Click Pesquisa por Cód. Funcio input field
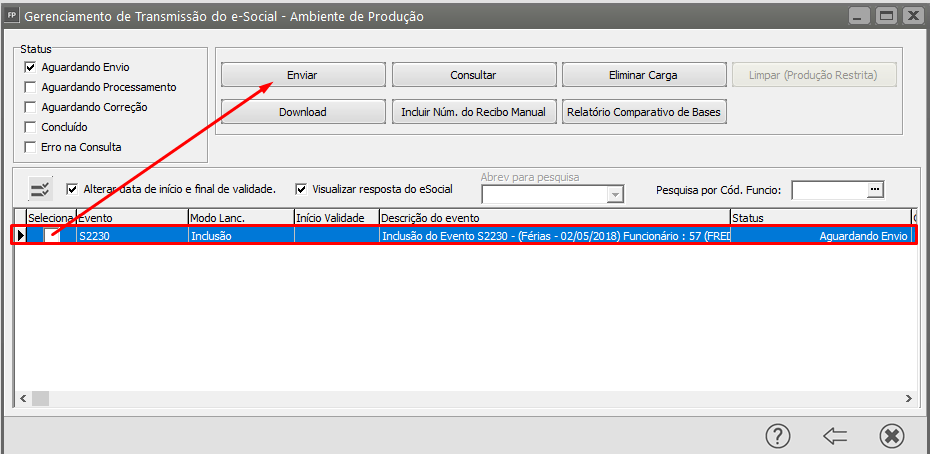930x454 pixels. point(830,189)
